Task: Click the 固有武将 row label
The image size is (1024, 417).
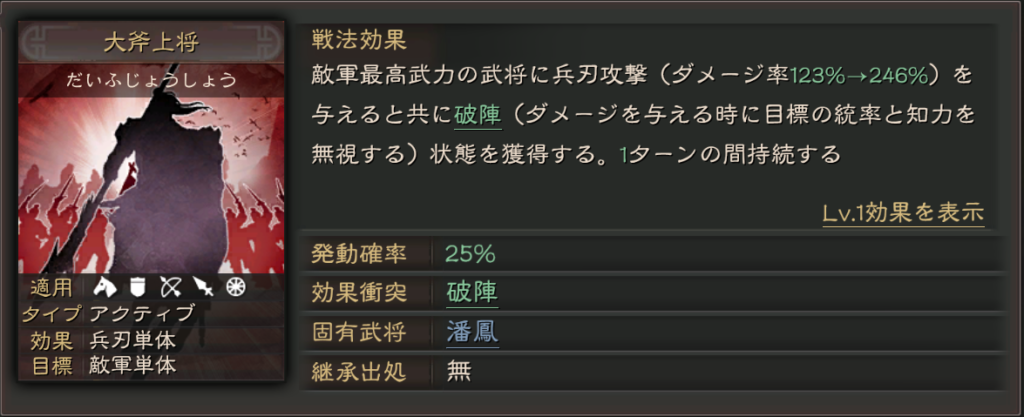Action: pyautogui.click(x=360, y=331)
